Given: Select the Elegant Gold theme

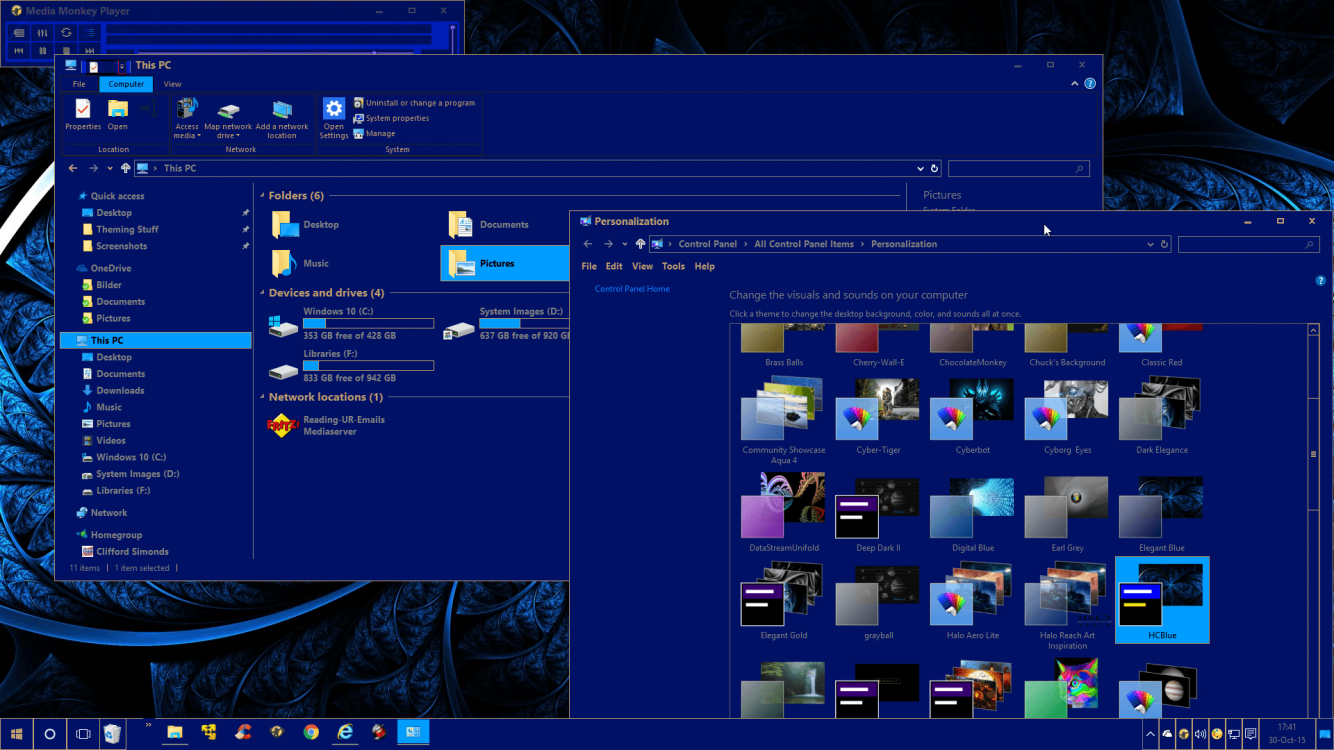Looking at the screenshot, I should click(783, 600).
